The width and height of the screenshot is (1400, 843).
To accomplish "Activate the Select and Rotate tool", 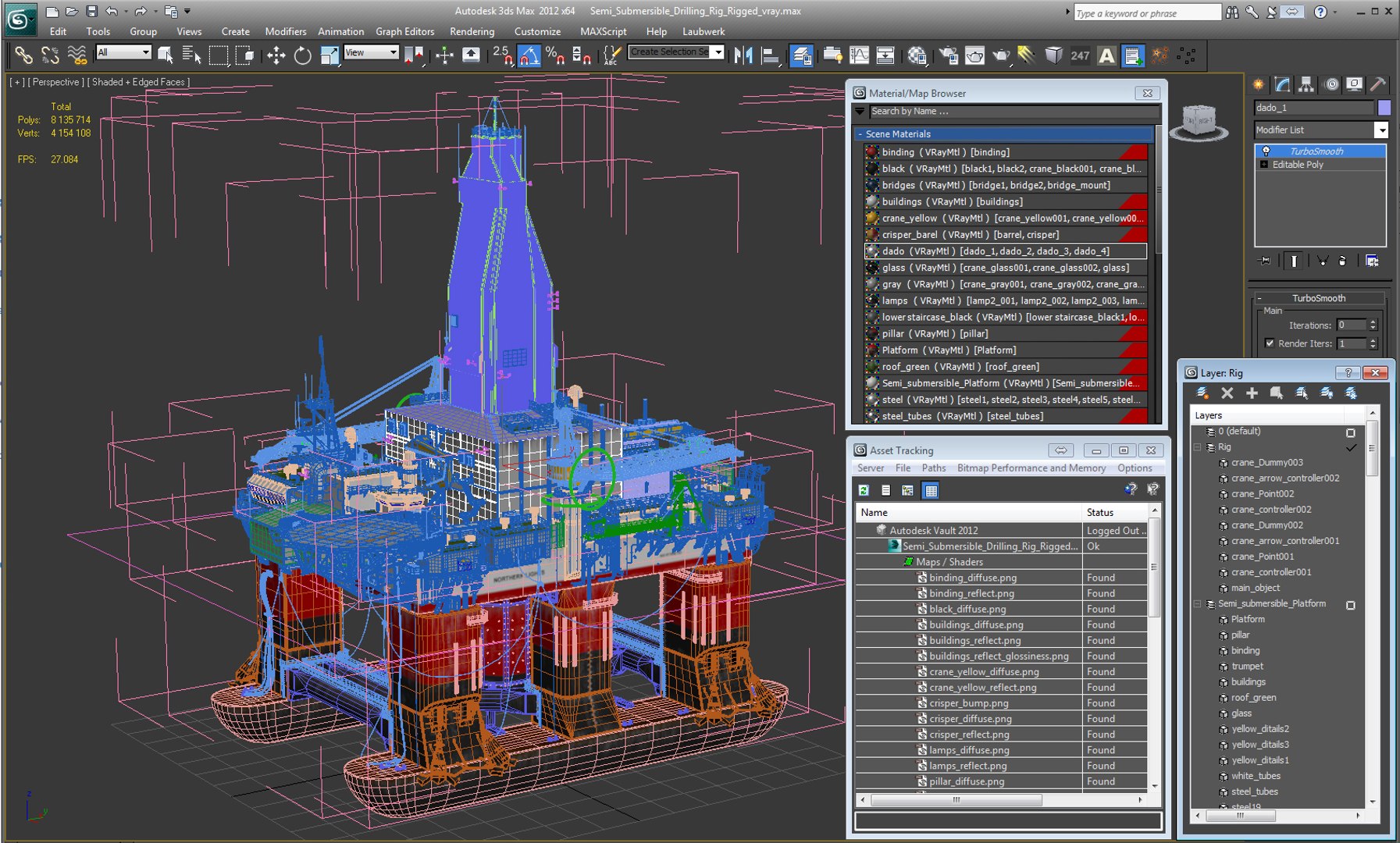I will tap(302, 55).
